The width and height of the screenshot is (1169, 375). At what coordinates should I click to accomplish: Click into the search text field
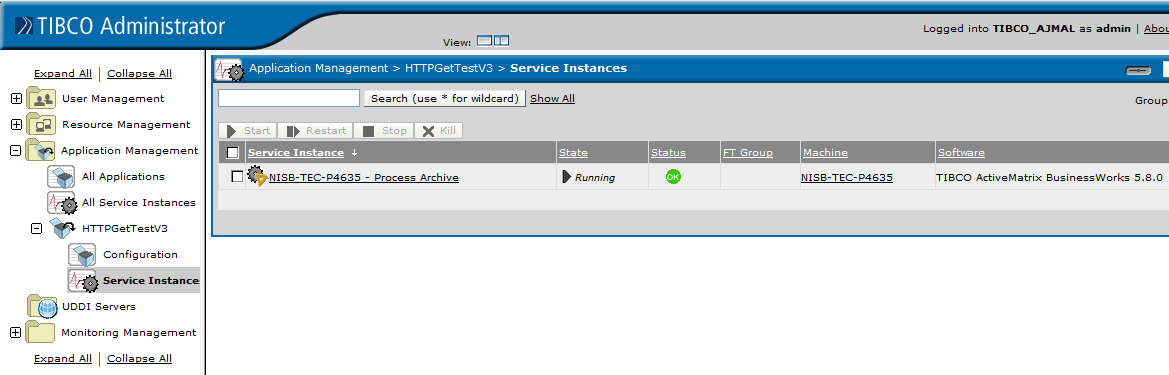289,98
